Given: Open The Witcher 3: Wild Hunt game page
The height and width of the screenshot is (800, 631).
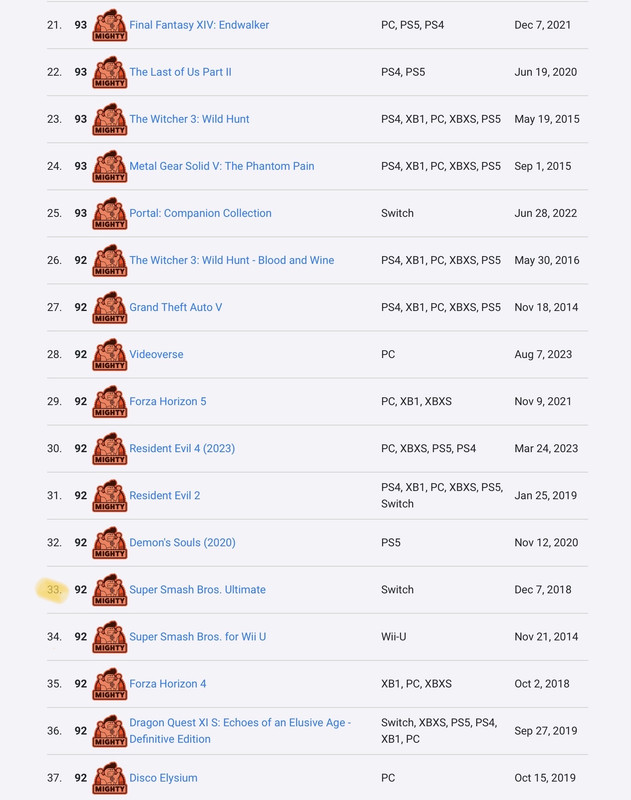Looking at the screenshot, I should pyautogui.click(x=189, y=119).
